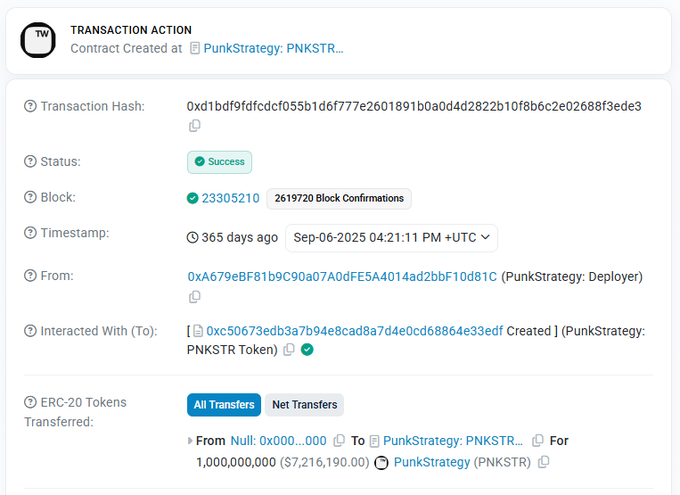Click contract icon before transfer recipient PunkStrategy
The width and height of the screenshot is (680, 495).
tap(374, 441)
